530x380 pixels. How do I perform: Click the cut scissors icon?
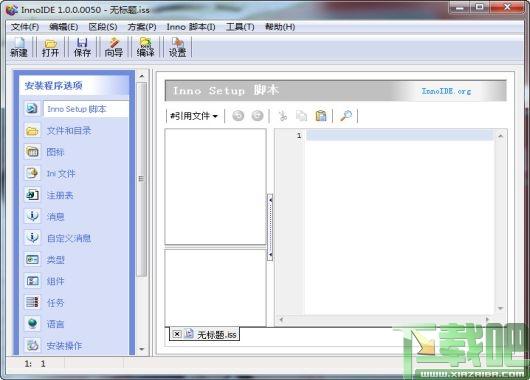click(283, 116)
